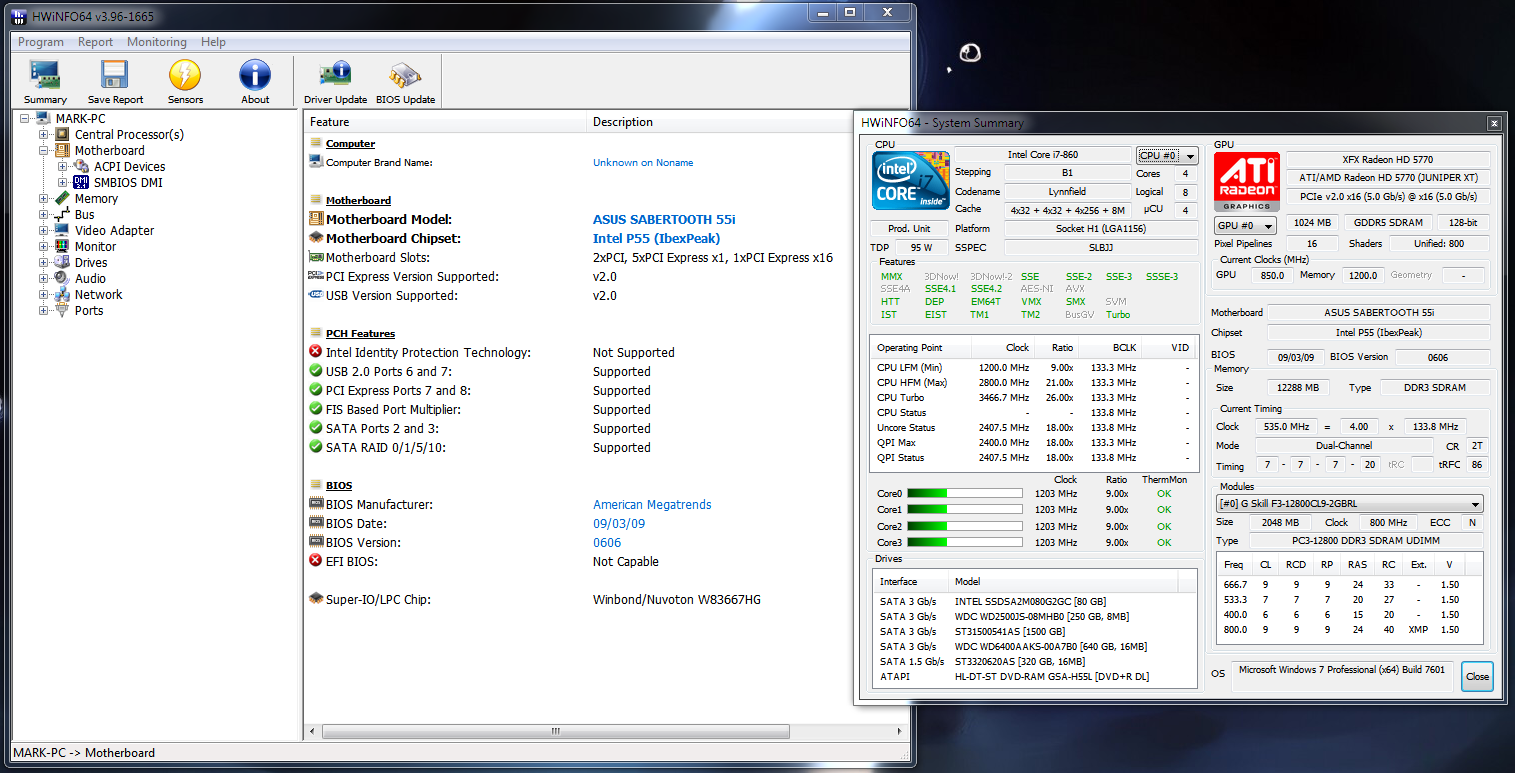This screenshot has height=773, width=1515.
Task: Open the Program menu
Action: pyautogui.click(x=41, y=42)
